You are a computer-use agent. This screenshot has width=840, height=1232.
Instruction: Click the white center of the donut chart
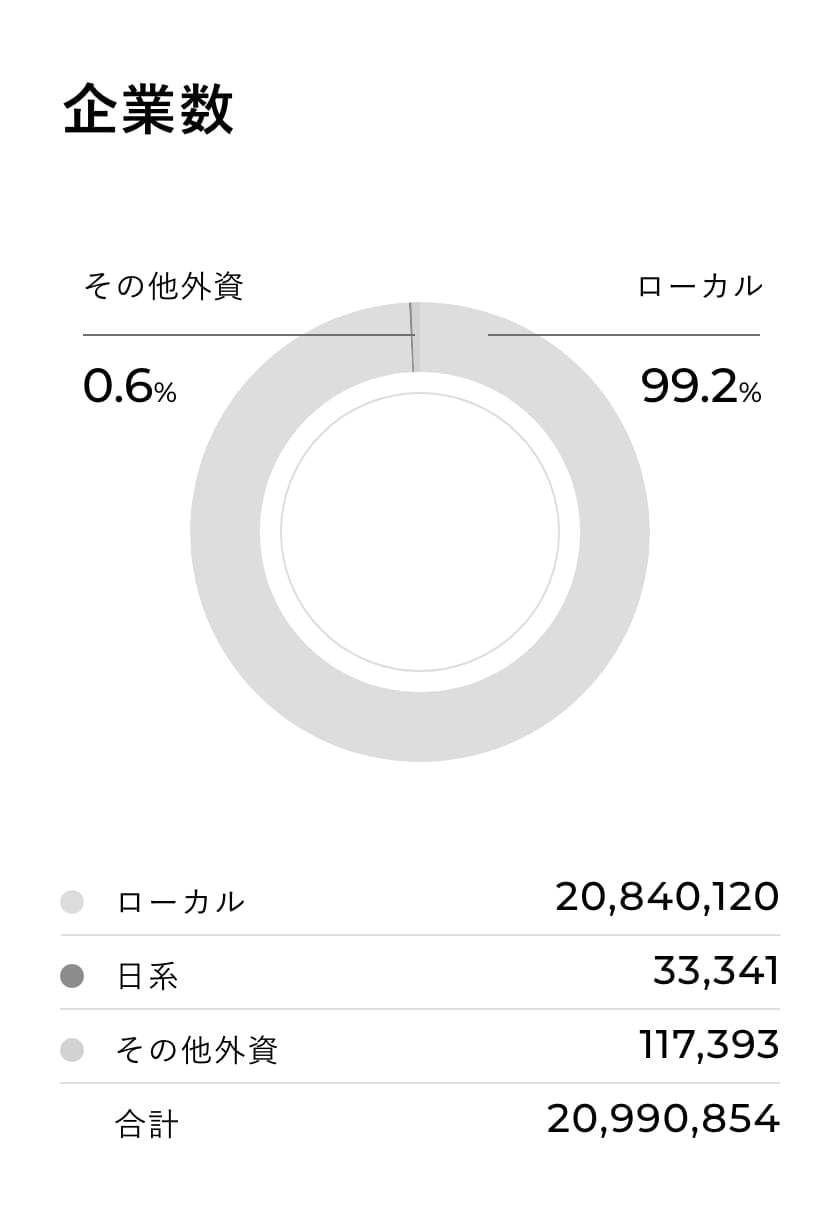pyautogui.click(x=420, y=532)
